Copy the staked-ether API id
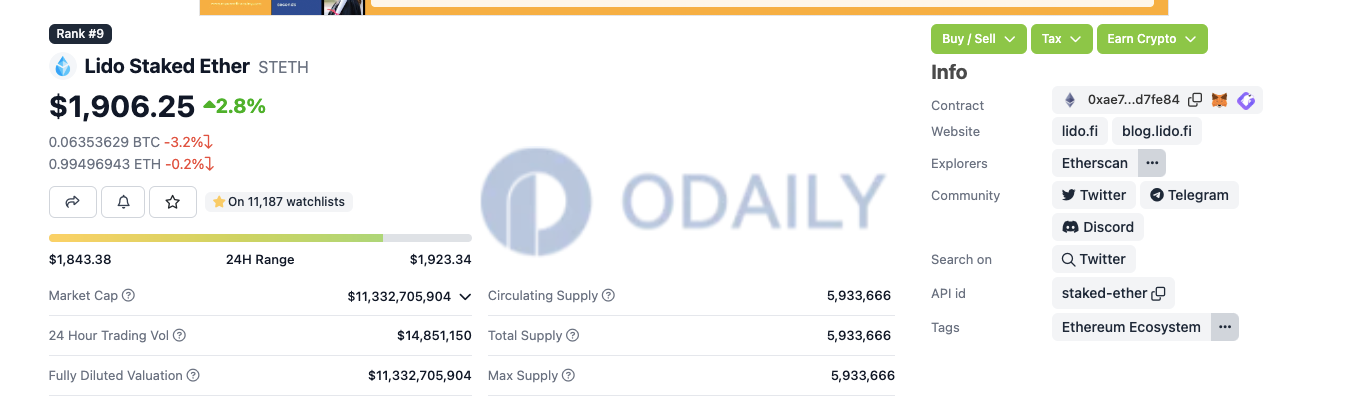Screen dimensions: 1368x406 click(1159, 294)
